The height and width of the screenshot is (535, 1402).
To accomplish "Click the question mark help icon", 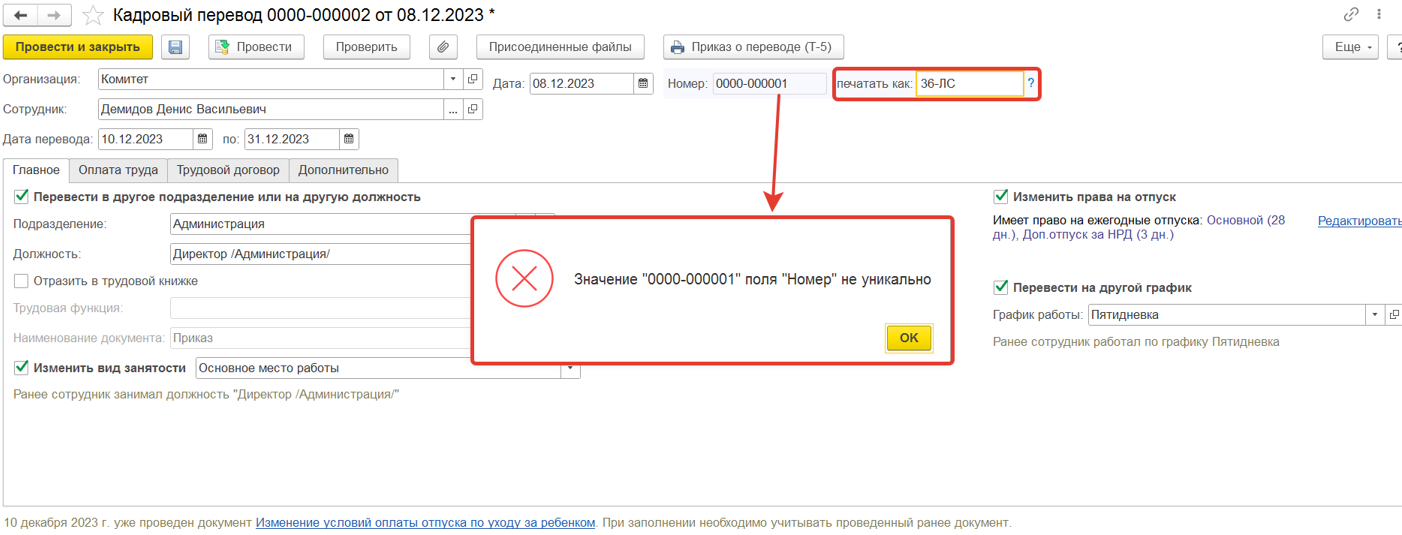I will pyautogui.click(x=1031, y=84).
